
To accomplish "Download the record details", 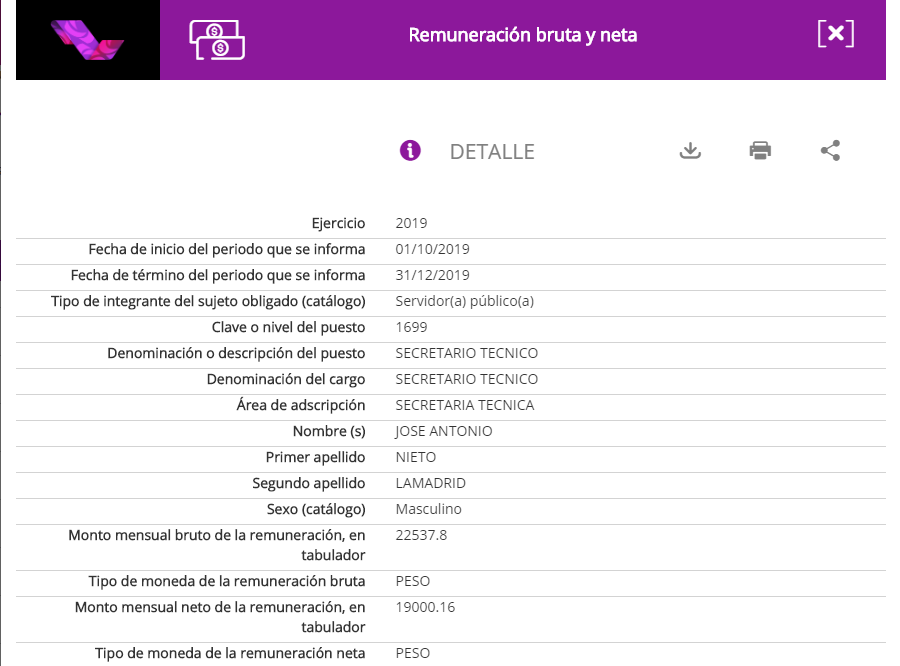I will [690, 150].
